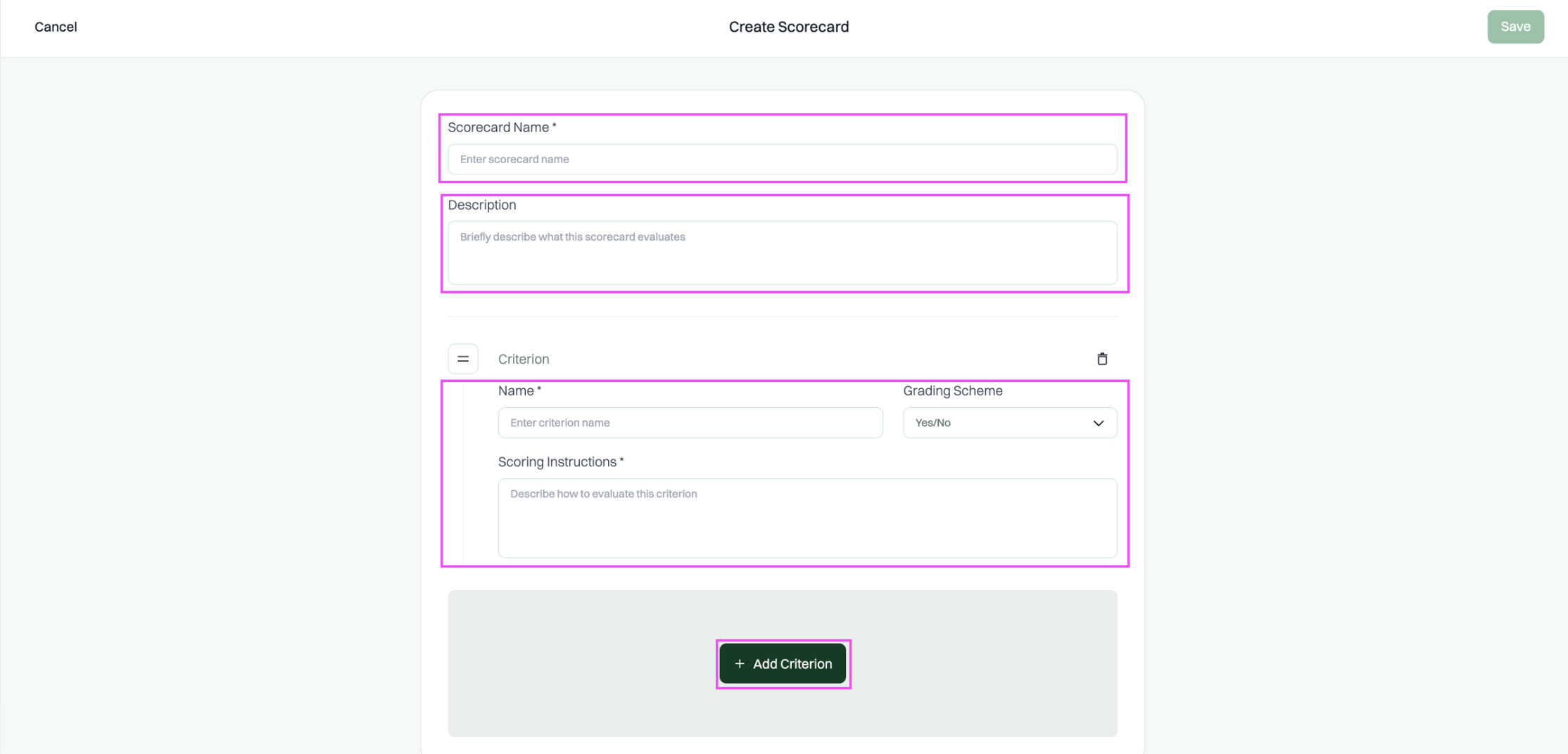Click the Scoring Instructions label
This screenshot has width=1568, height=754.
coord(561,461)
